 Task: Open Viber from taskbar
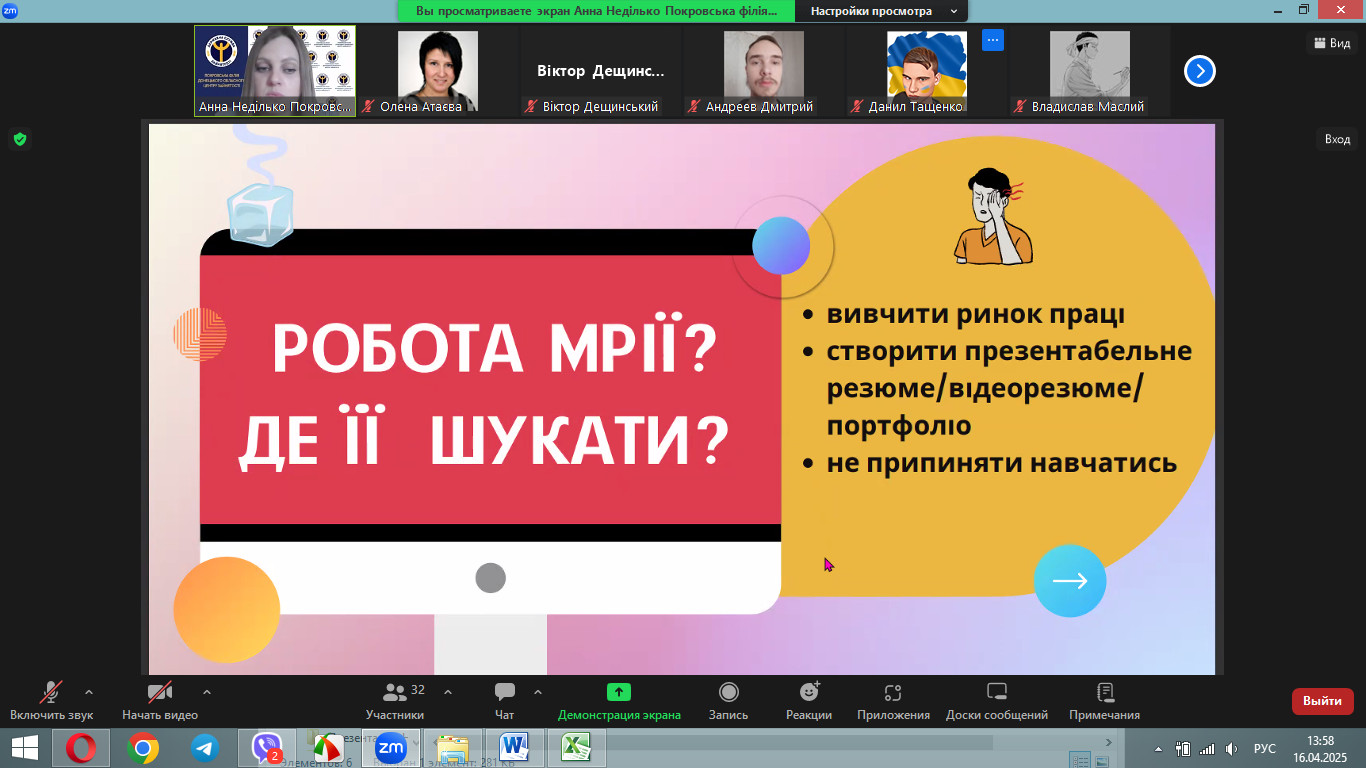pyautogui.click(x=267, y=748)
